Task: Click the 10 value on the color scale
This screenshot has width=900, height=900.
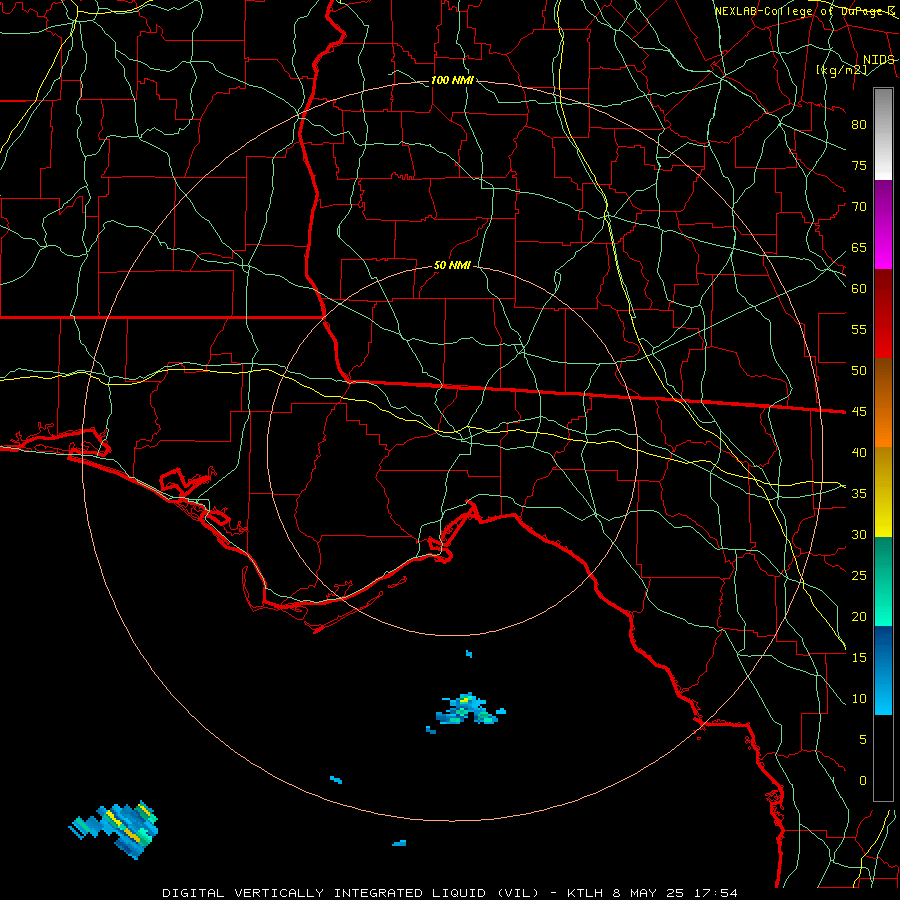Action: tap(859, 699)
